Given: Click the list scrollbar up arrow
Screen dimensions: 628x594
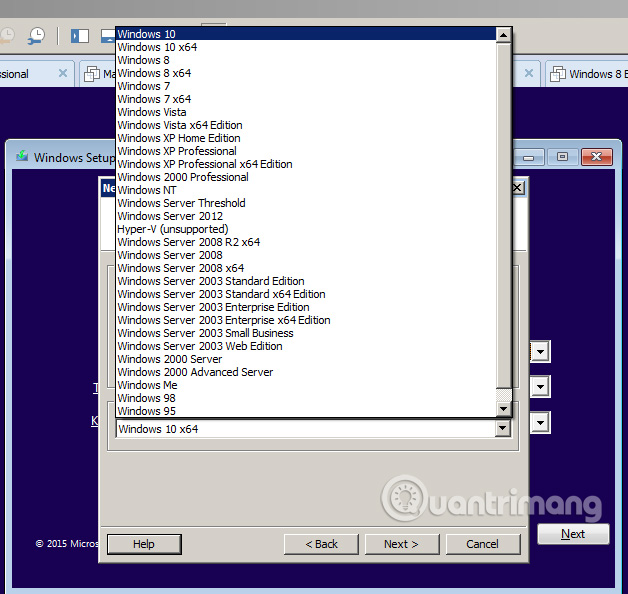Looking at the screenshot, I should (503, 35).
